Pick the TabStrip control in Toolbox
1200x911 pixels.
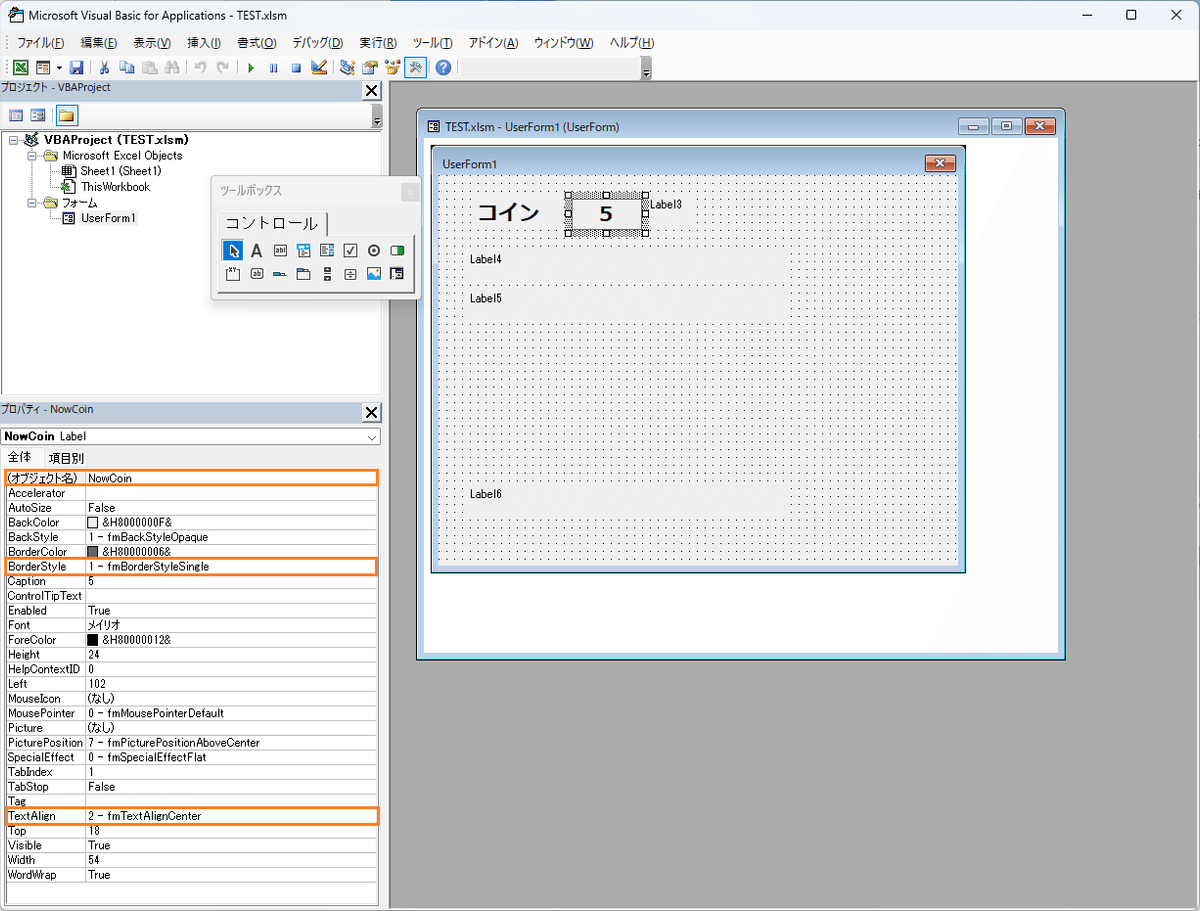[x=280, y=274]
